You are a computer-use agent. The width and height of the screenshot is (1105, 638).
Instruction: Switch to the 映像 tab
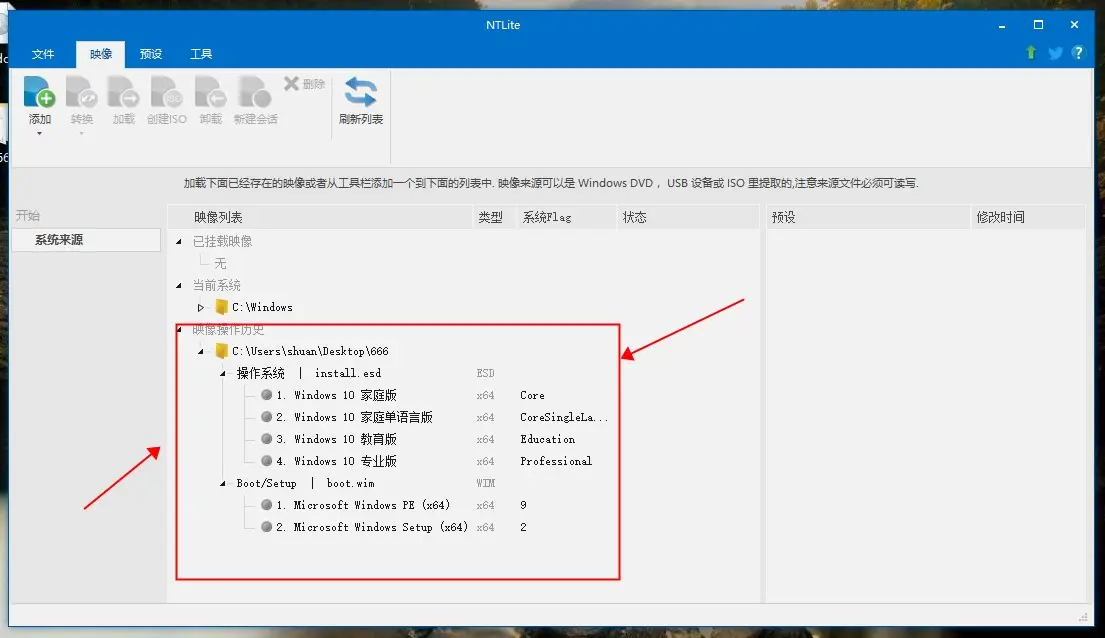101,54
